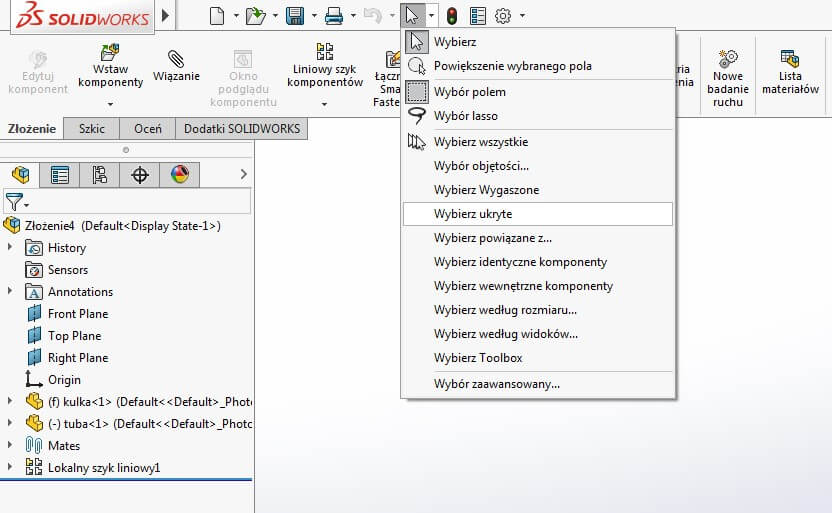Open the FeatureManager design tree tab
This screenshot has width=832, height=513.
tap(21, 175)
